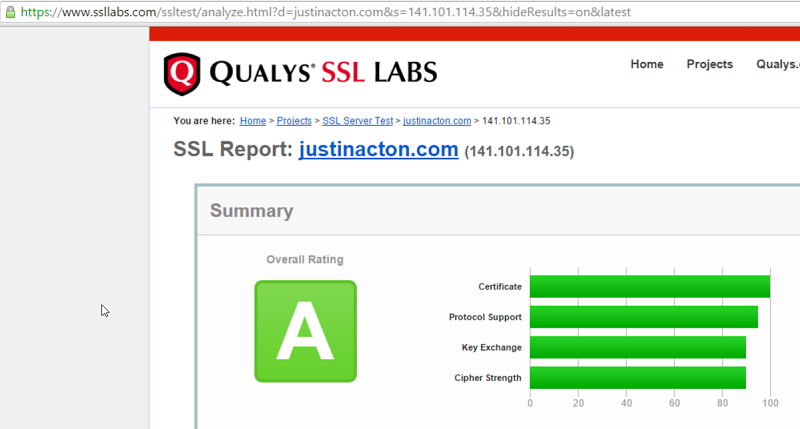800x429 pixels.
Task: Open the Qualys.com navigation menu item
Action: [778, 64]
